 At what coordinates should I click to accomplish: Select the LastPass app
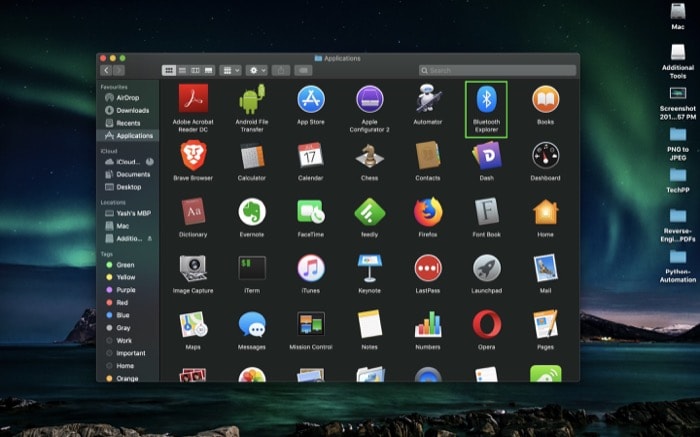tap(428, 268)
